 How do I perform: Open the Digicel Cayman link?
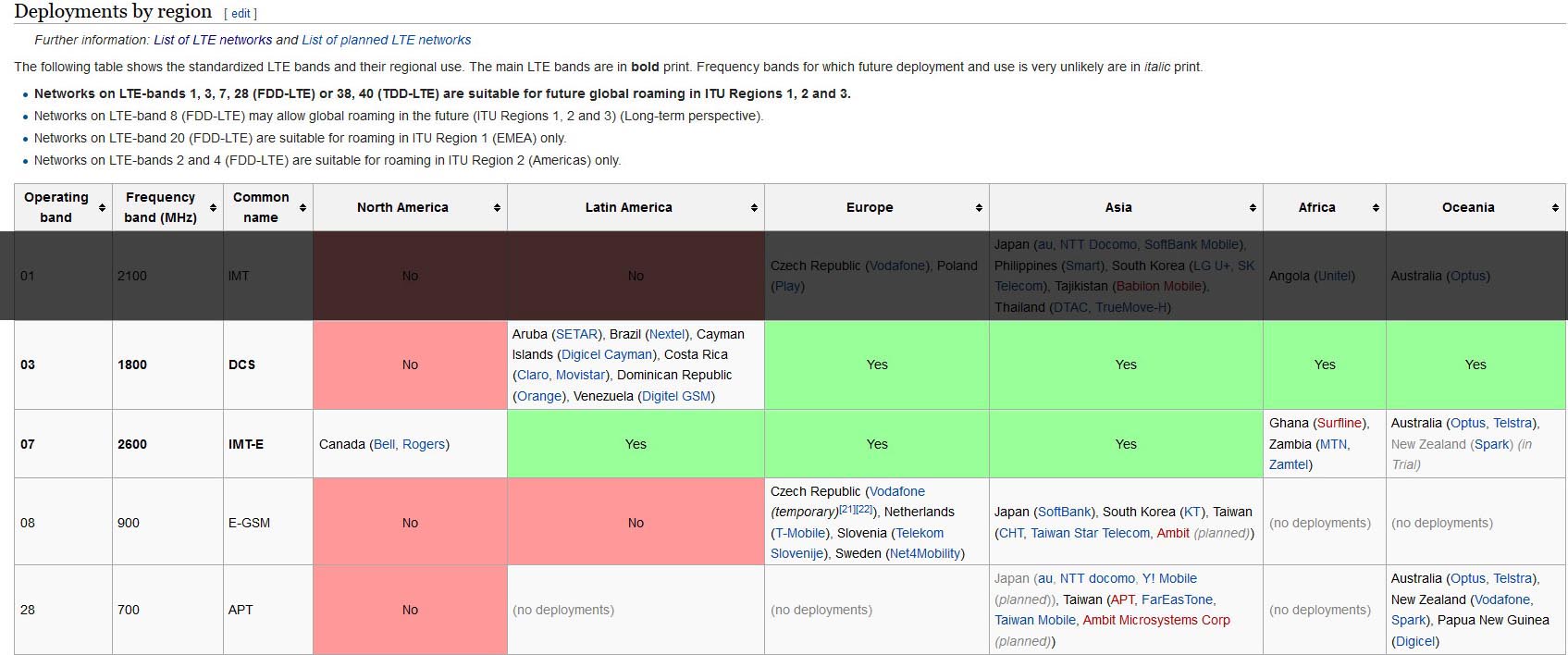point(607,354)
